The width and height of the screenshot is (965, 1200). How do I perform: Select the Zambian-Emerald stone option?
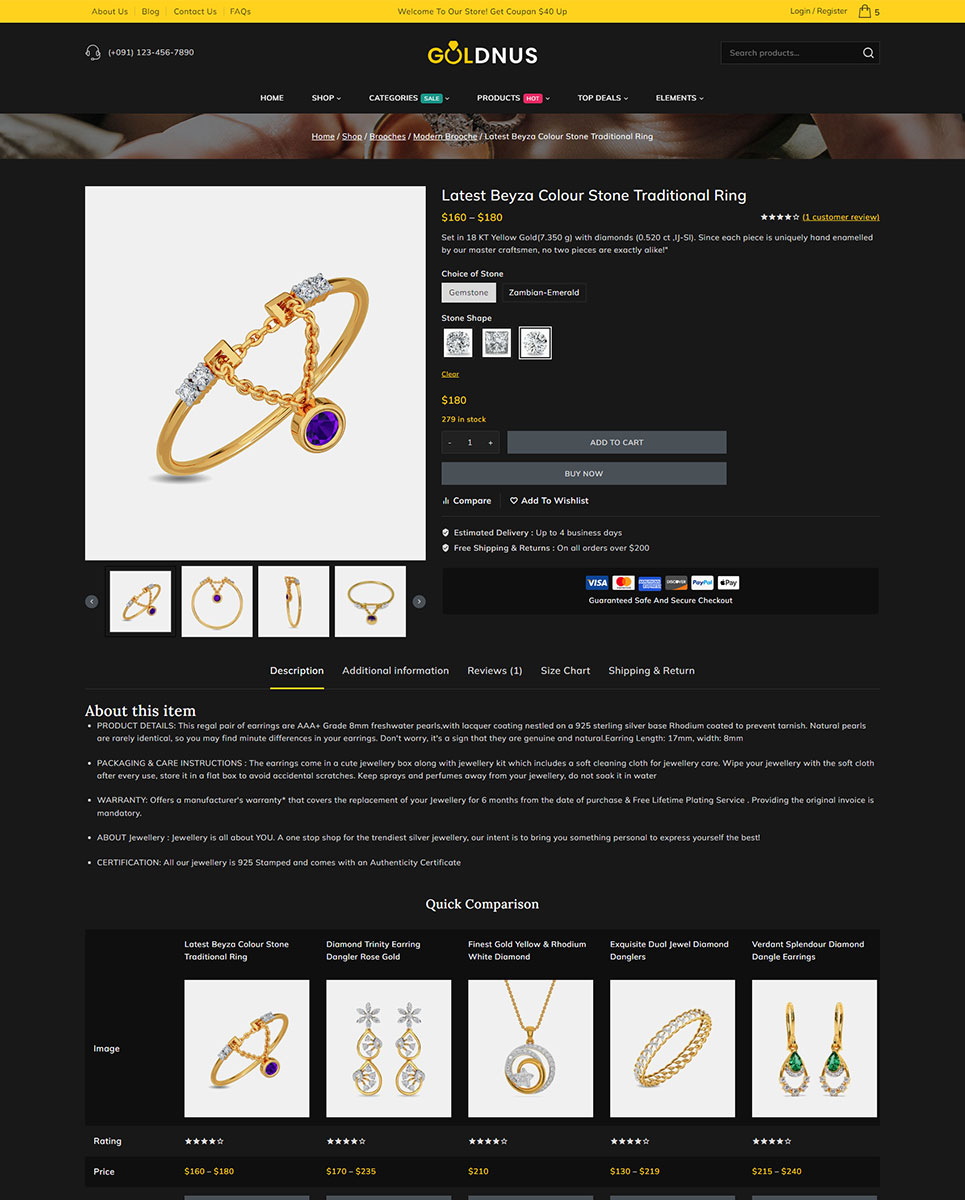(x=544, y=293)
